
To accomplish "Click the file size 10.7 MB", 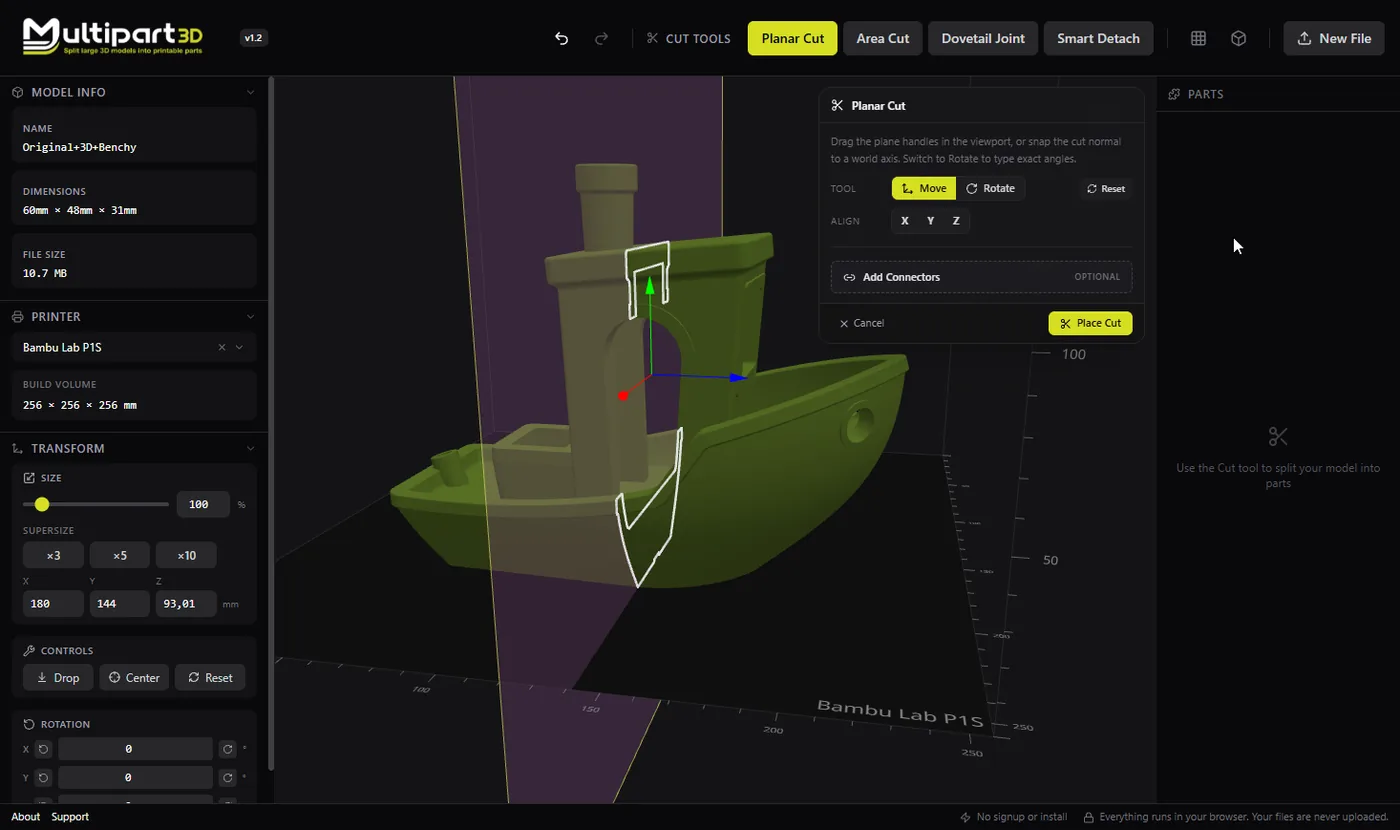I will tap(45, 273).
